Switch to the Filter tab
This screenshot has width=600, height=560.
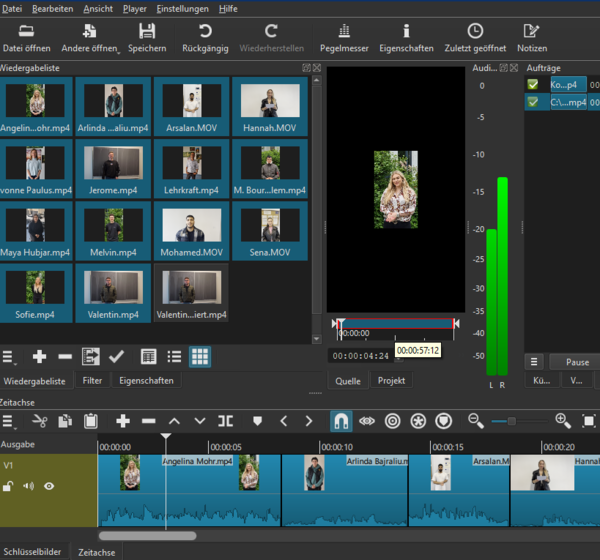[x=92, y=381]
